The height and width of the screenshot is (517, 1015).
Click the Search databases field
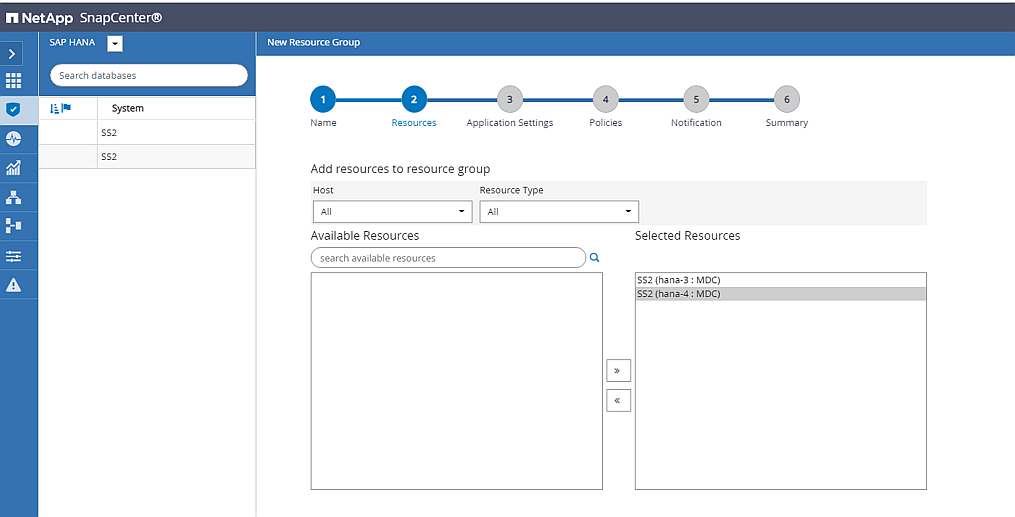(148, 75)
